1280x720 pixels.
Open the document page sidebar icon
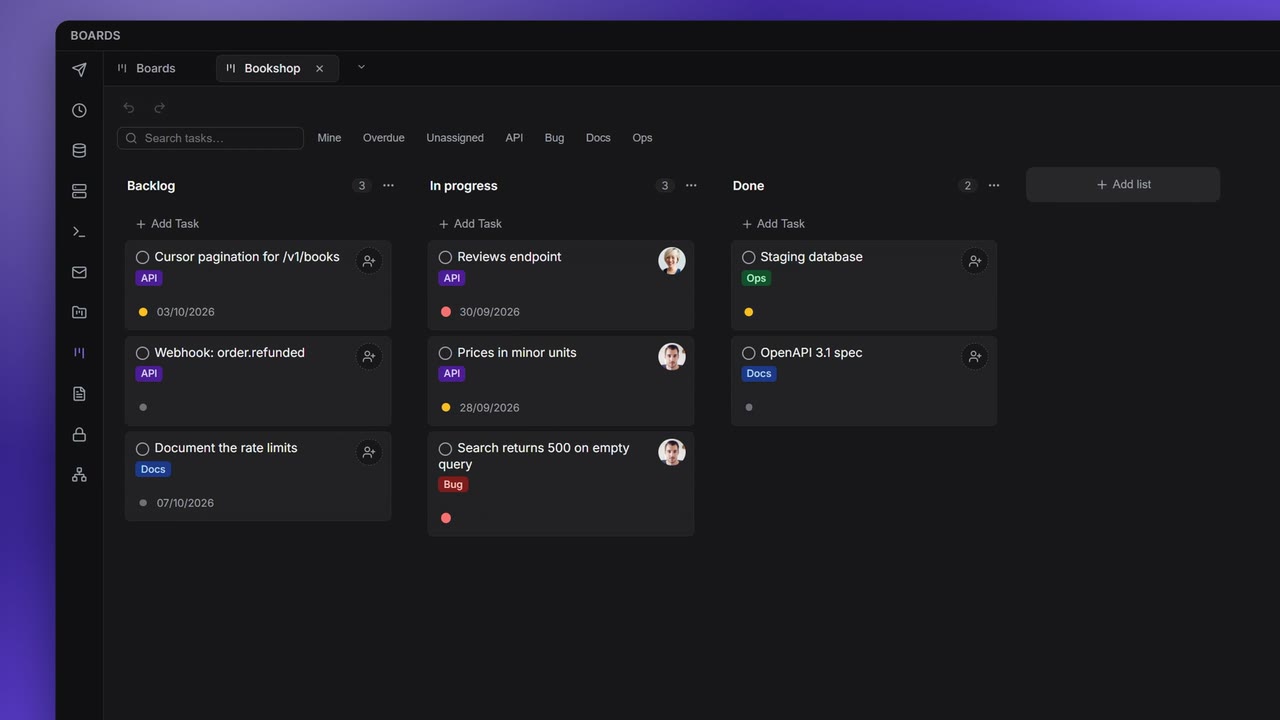pos(79,394)
